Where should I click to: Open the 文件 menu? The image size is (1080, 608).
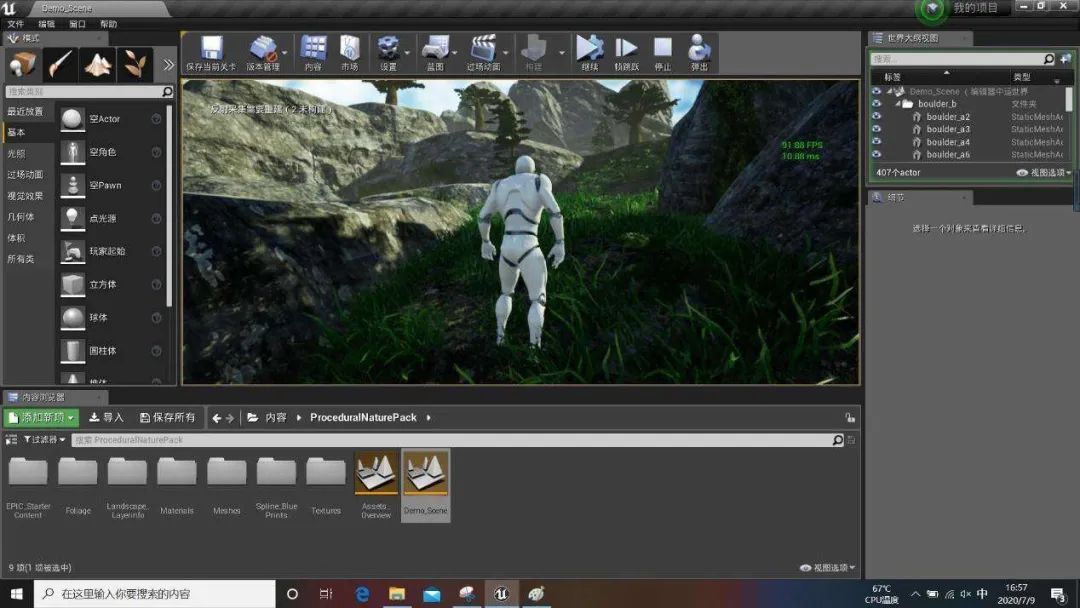pos(15,24)
